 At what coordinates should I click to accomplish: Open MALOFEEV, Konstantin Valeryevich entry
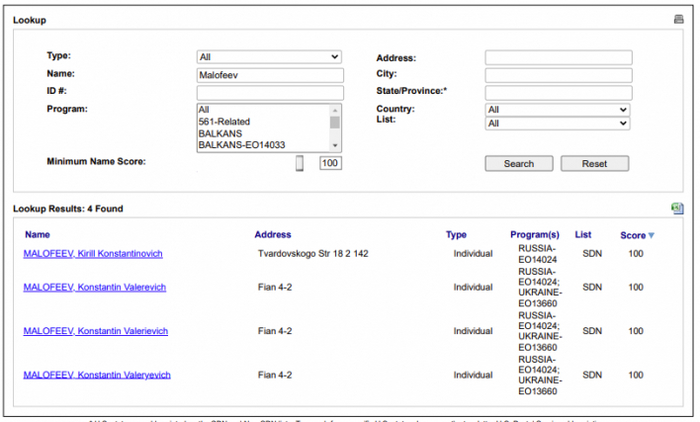click(x=97, y=375)
